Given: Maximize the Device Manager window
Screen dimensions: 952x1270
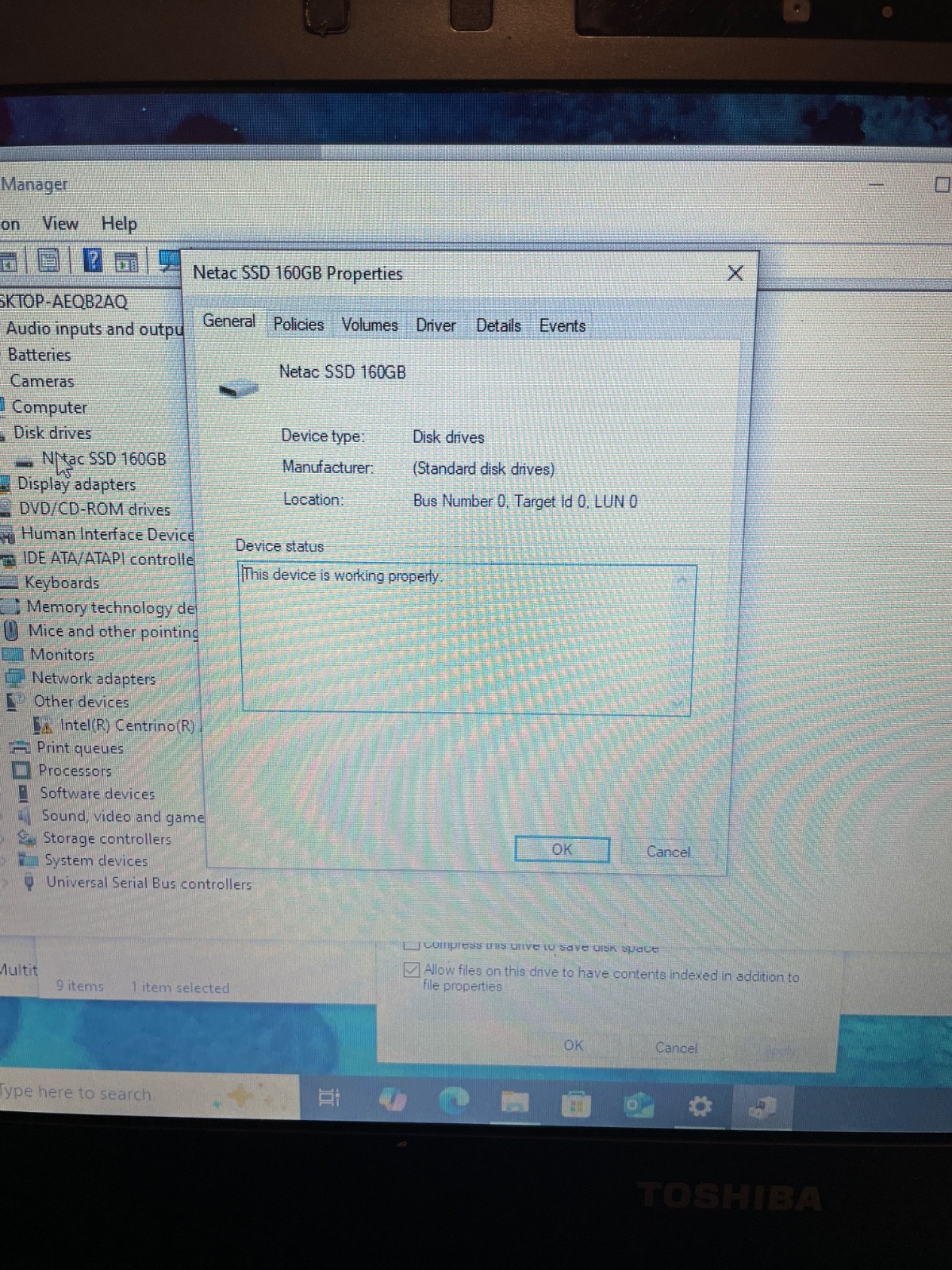Looking at the screenshot, I should 942,185.
